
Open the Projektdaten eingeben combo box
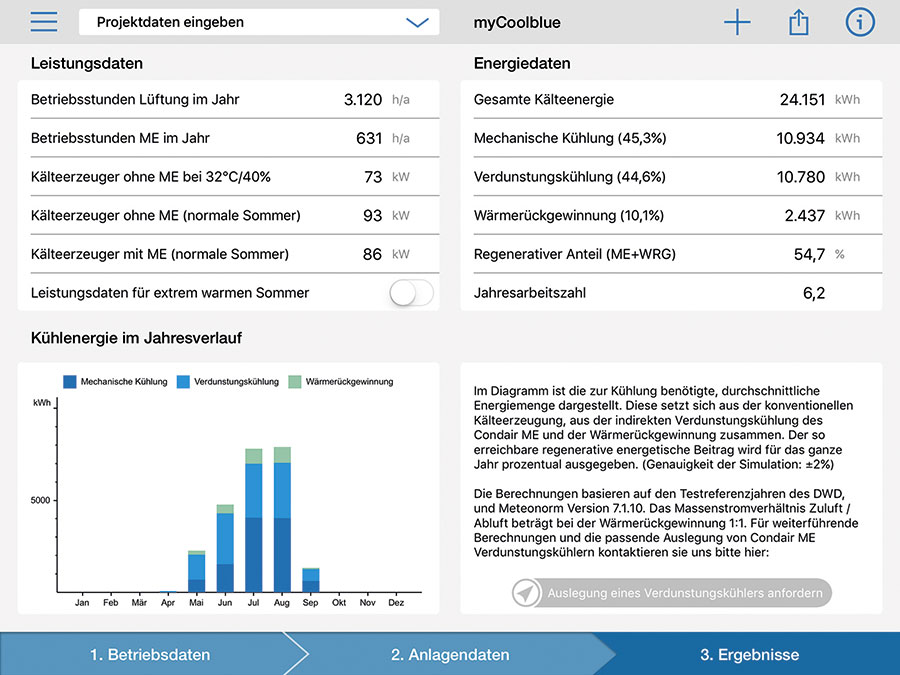[x=259, y=22]
